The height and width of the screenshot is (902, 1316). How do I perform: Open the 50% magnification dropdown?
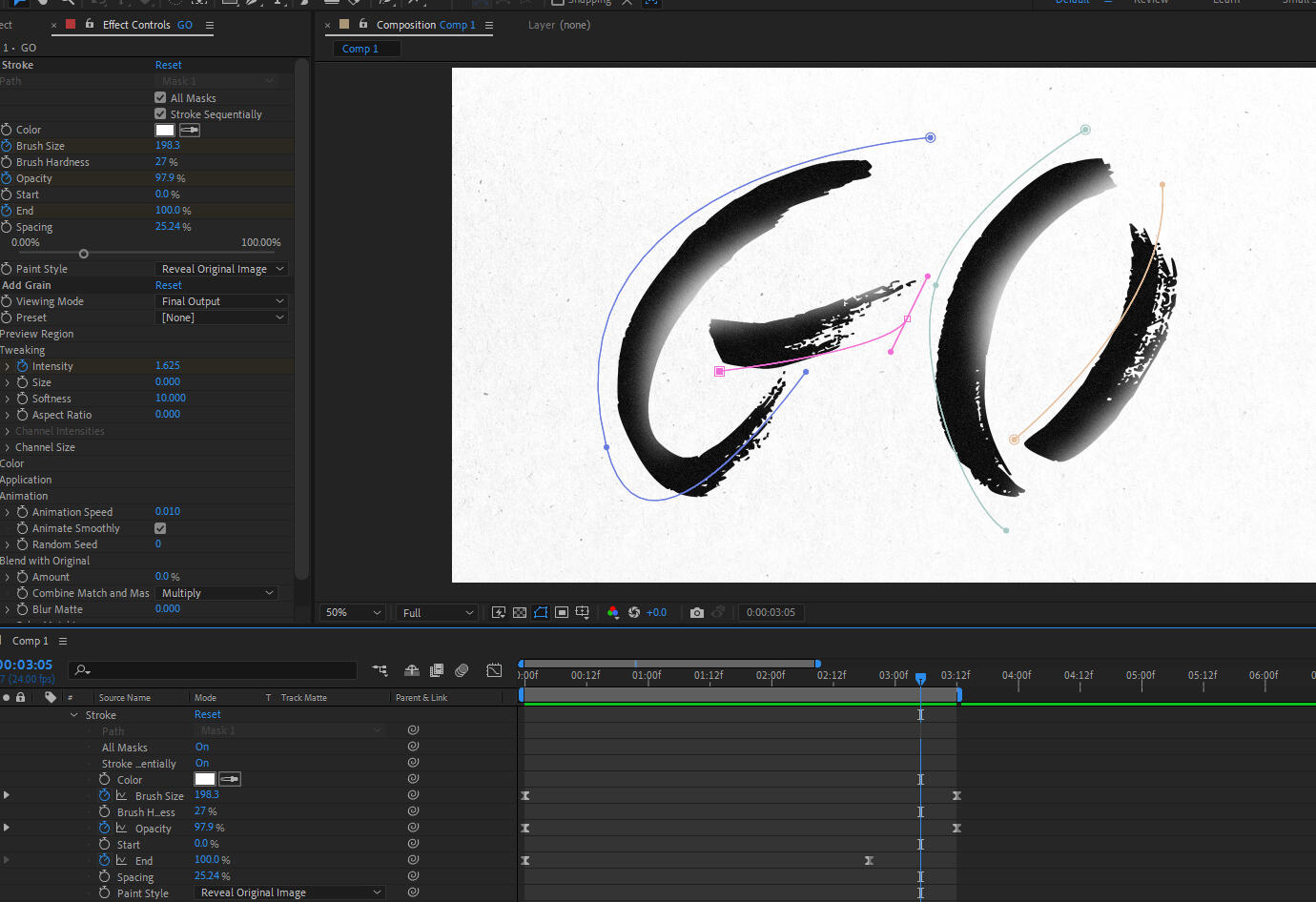(353, 612)
